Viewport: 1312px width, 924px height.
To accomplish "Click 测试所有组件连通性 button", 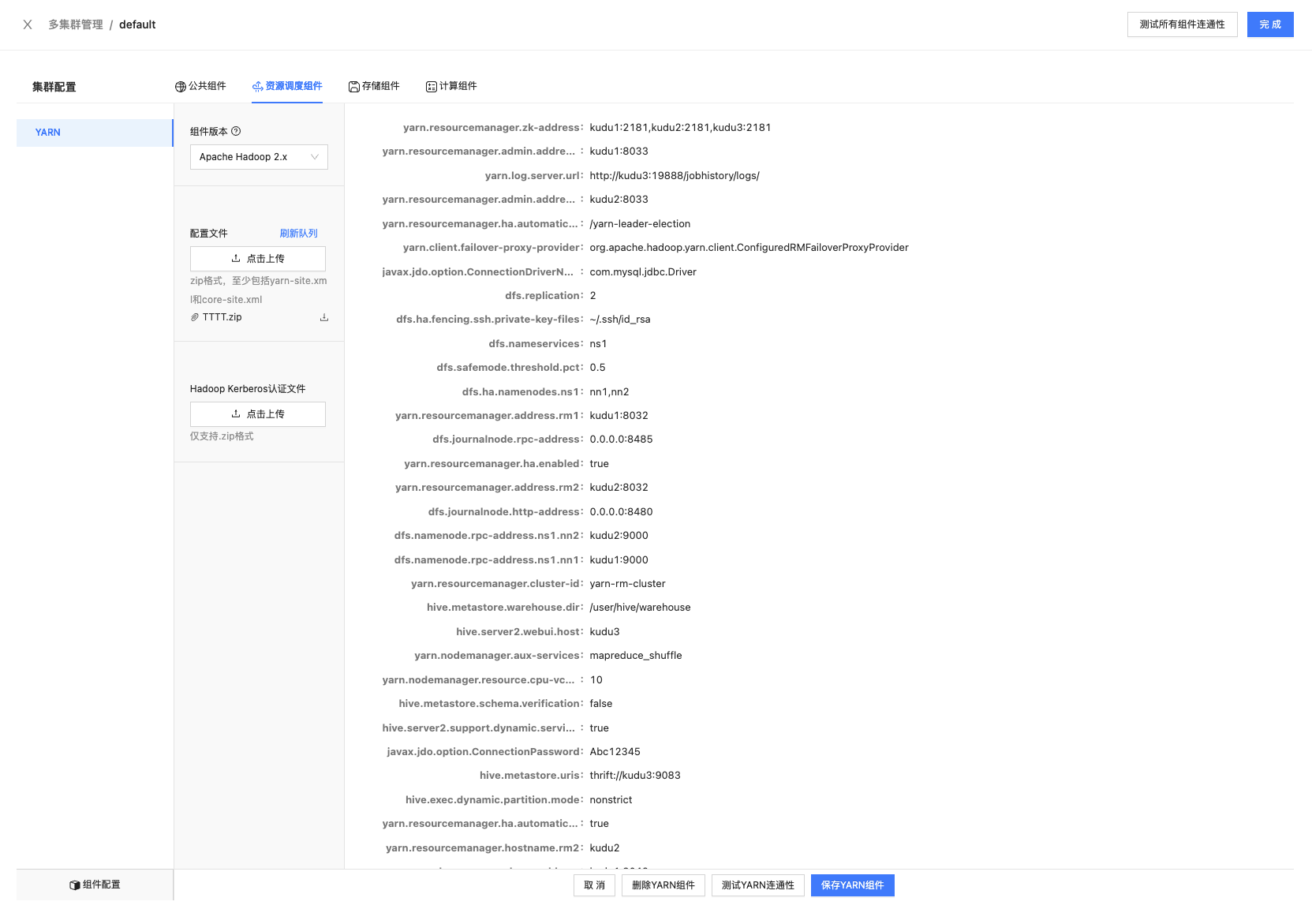I will (x=1182, y=24).
